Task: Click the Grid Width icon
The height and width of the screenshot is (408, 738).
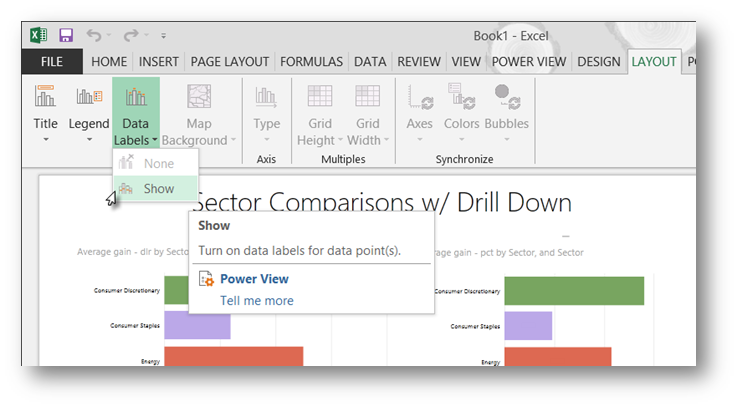Action: click(x=368, y=96)
